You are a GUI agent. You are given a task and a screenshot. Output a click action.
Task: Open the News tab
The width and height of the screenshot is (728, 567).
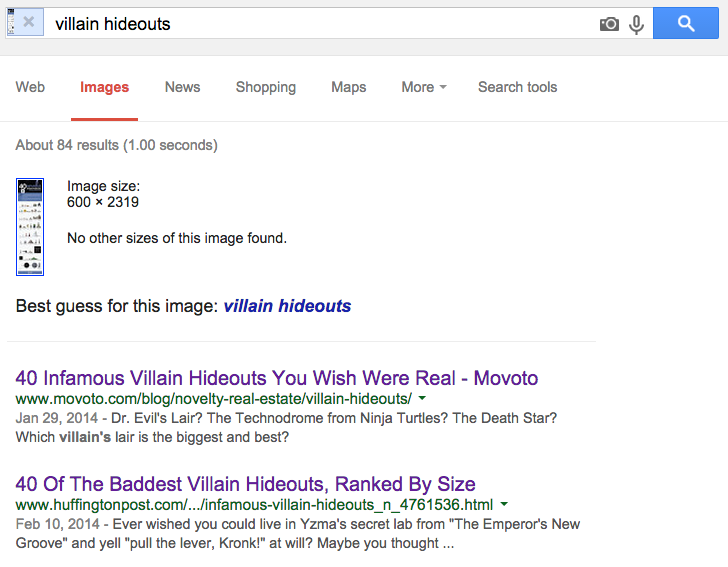click(182, 87)
